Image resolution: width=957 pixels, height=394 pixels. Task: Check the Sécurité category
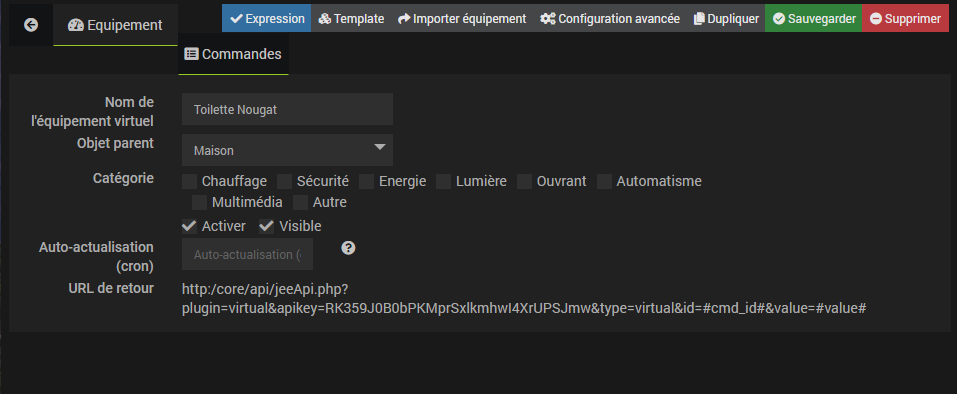[x=284, y=181]
